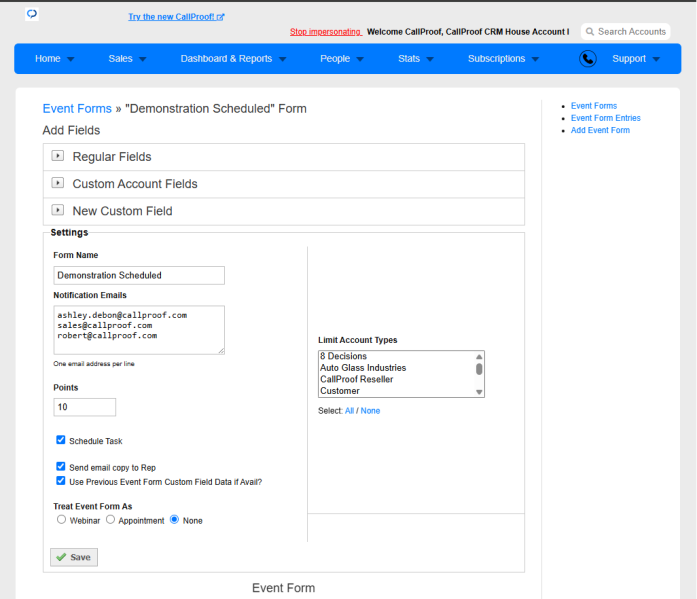The width and height of the screenshot is (697, 599).
Task: Click the Add Event Form link
Action: pos(600,130)
